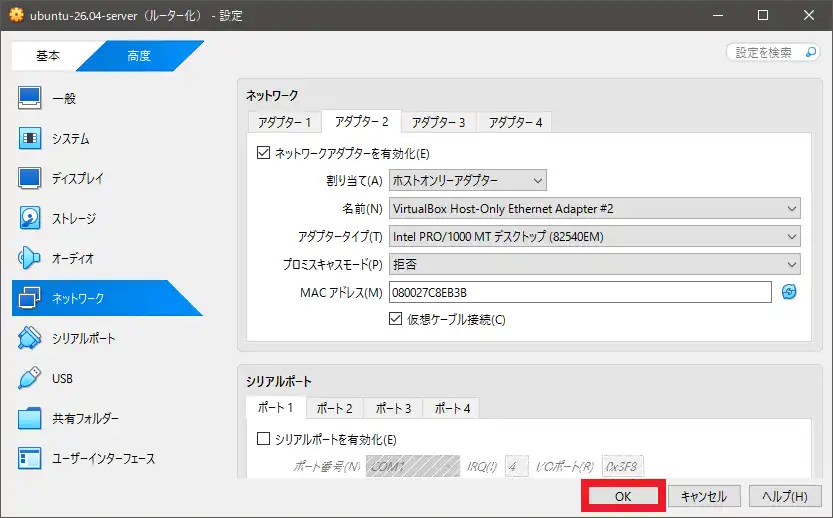The image size is (833, 518).
Task: Click the 設定を検索 search field
Action: [x=772, y=52]
